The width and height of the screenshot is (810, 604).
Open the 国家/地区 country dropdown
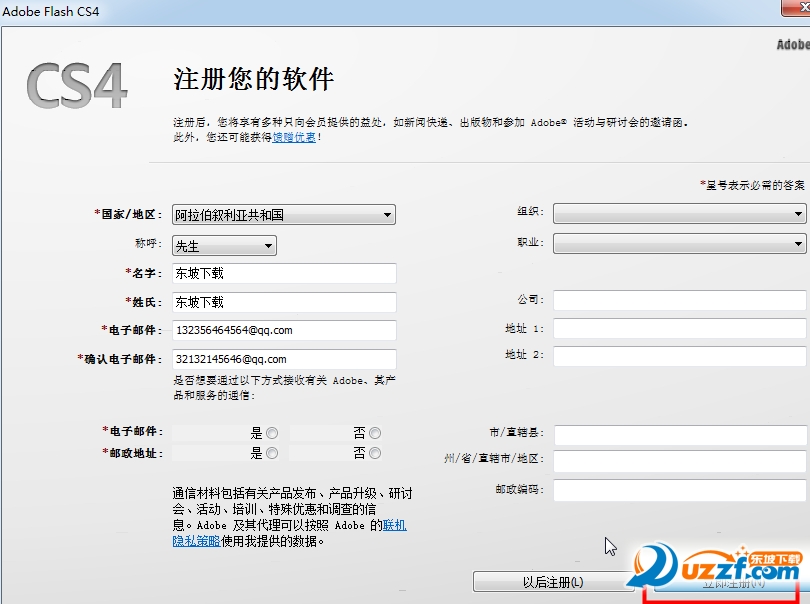click(284, 214)
